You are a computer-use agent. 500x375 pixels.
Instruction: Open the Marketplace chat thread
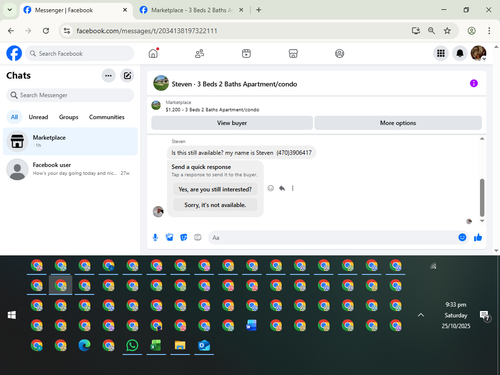pos(70,141)
